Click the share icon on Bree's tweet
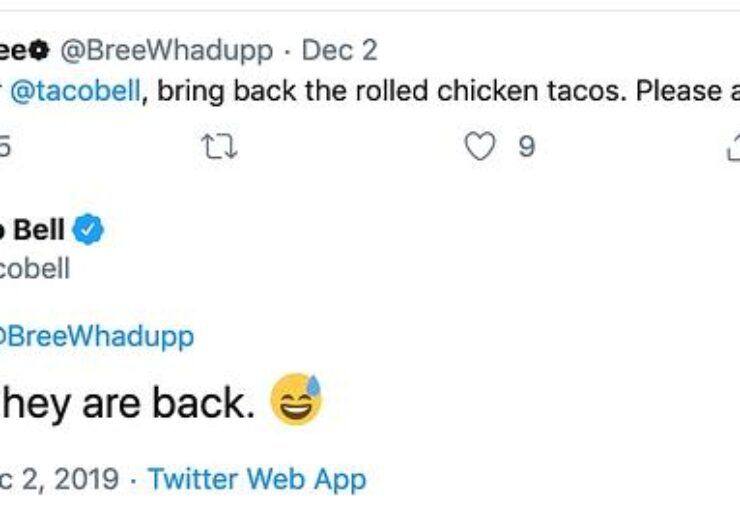The height and width of the screenshot is (520, 740). pyautogui.click(x=731, y=148)
